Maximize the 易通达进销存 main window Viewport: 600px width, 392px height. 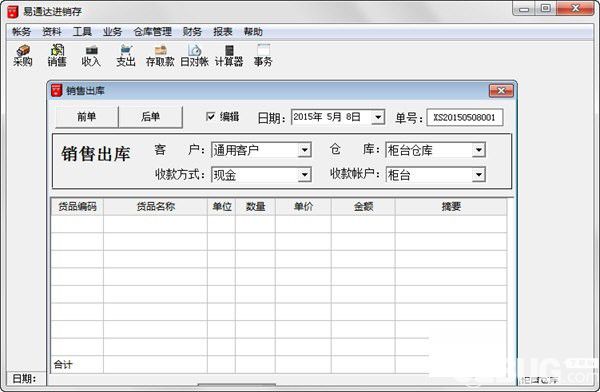(546, 8)
